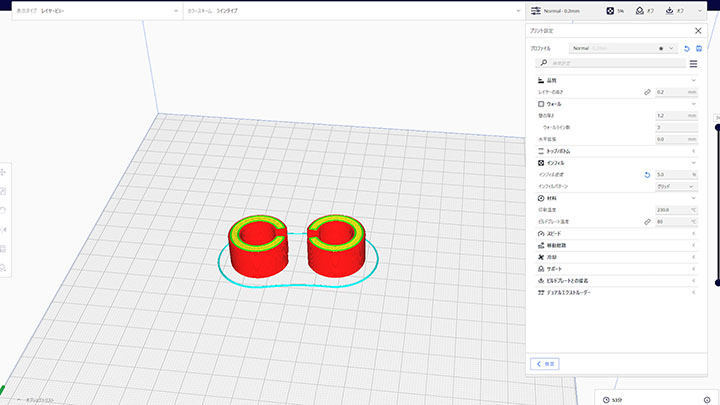
Task: Click the infill pattern (インフィルパターン) label
Action: [x=553, y=186]
